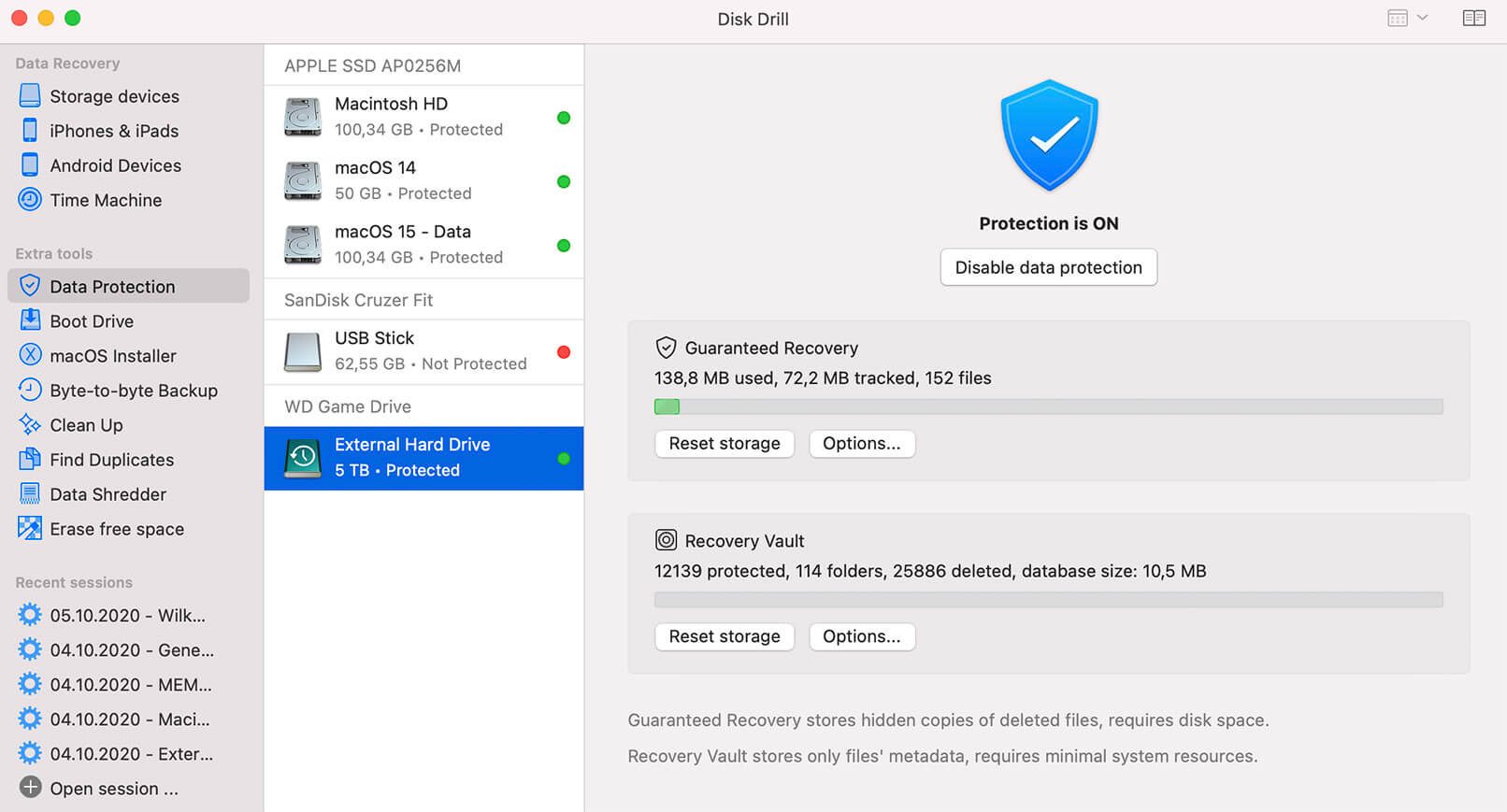
Task: Select "macOS 15 - Data" volume name
Action: pos(403,231)
